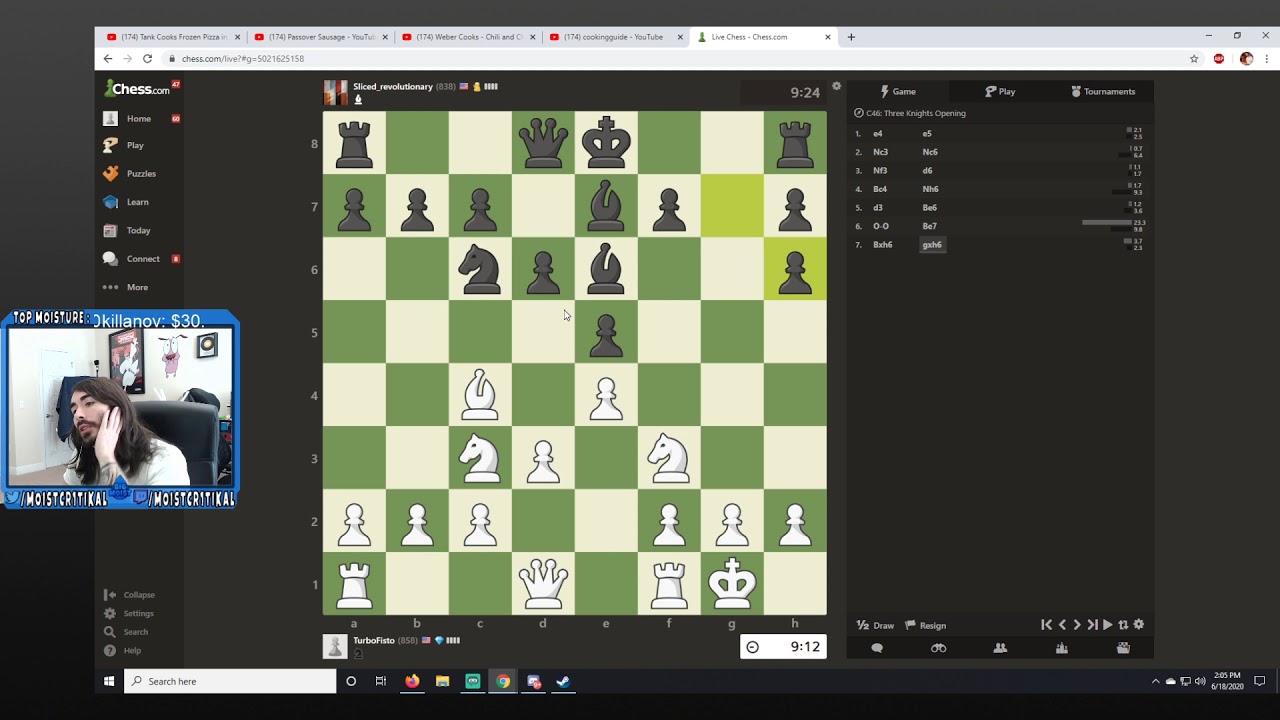Open a new browser tab
Screen dimensions: 1280x720
tap(851, 37)
